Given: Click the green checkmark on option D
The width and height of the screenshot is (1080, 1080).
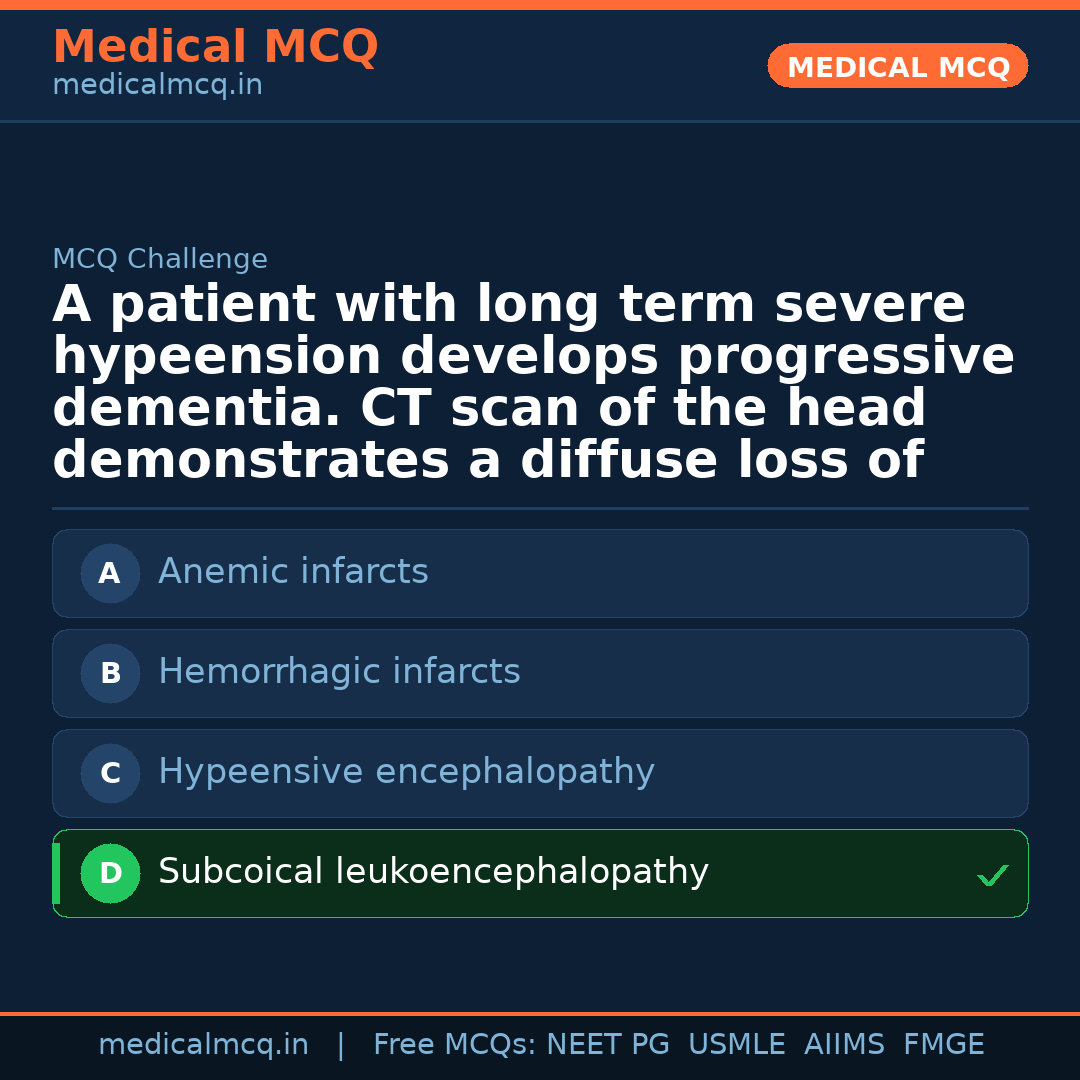Looking at the screenshot, I should pos(992,876).
